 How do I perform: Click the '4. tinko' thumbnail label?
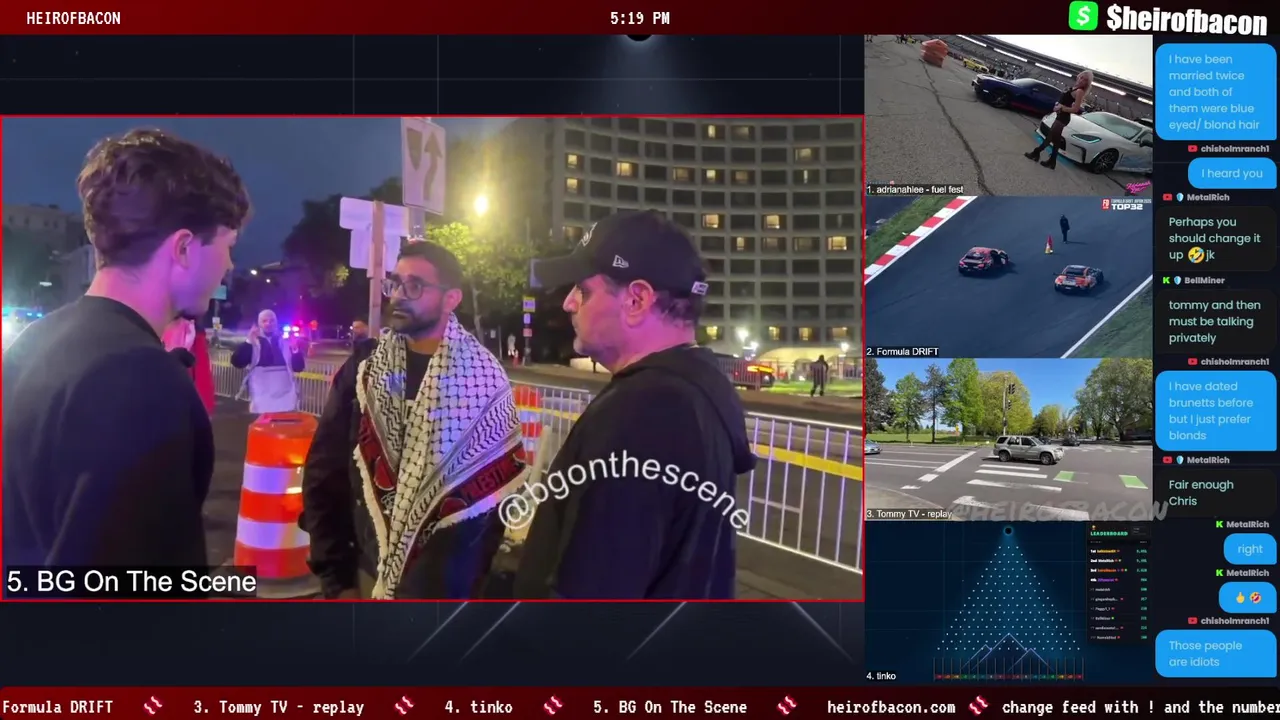[x=881, y=676]
